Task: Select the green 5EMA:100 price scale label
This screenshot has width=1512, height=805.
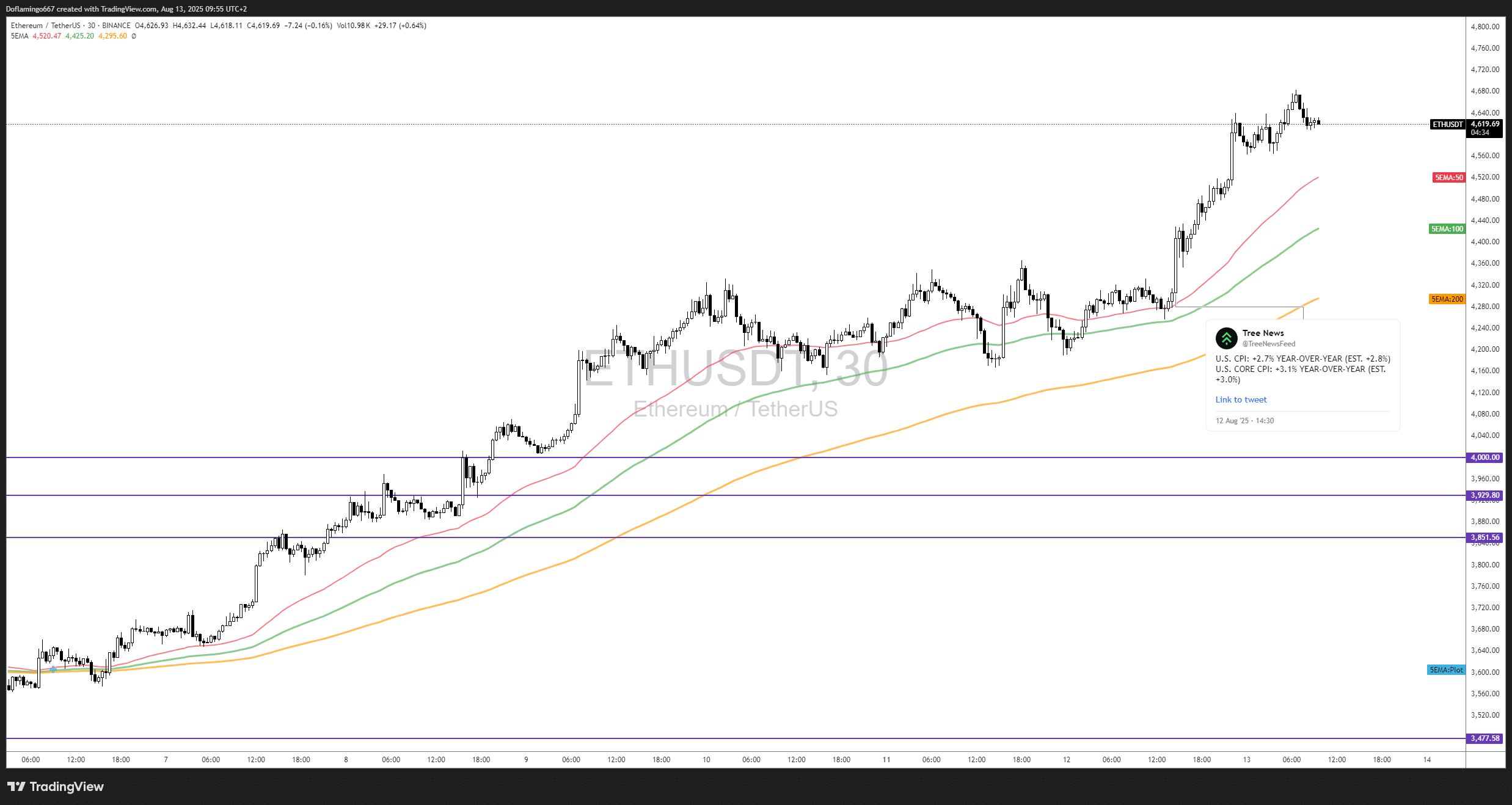Action: coord(1446,228)
